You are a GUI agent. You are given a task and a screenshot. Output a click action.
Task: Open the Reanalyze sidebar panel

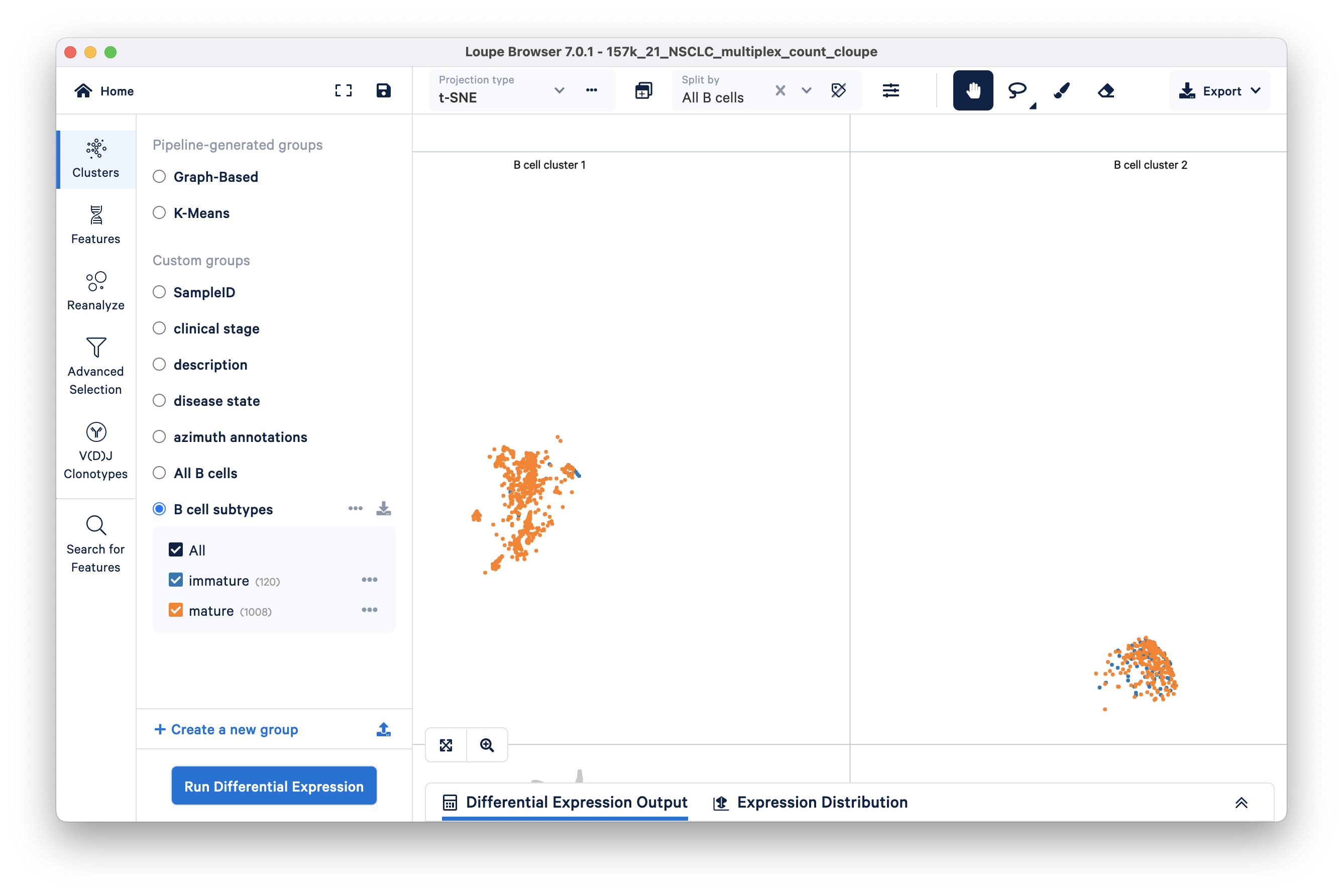pos(96,291)
